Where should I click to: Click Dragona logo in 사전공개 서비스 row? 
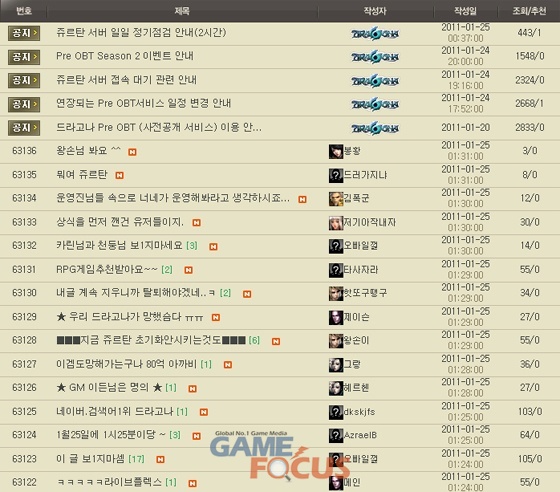click(x=375, y=128)
